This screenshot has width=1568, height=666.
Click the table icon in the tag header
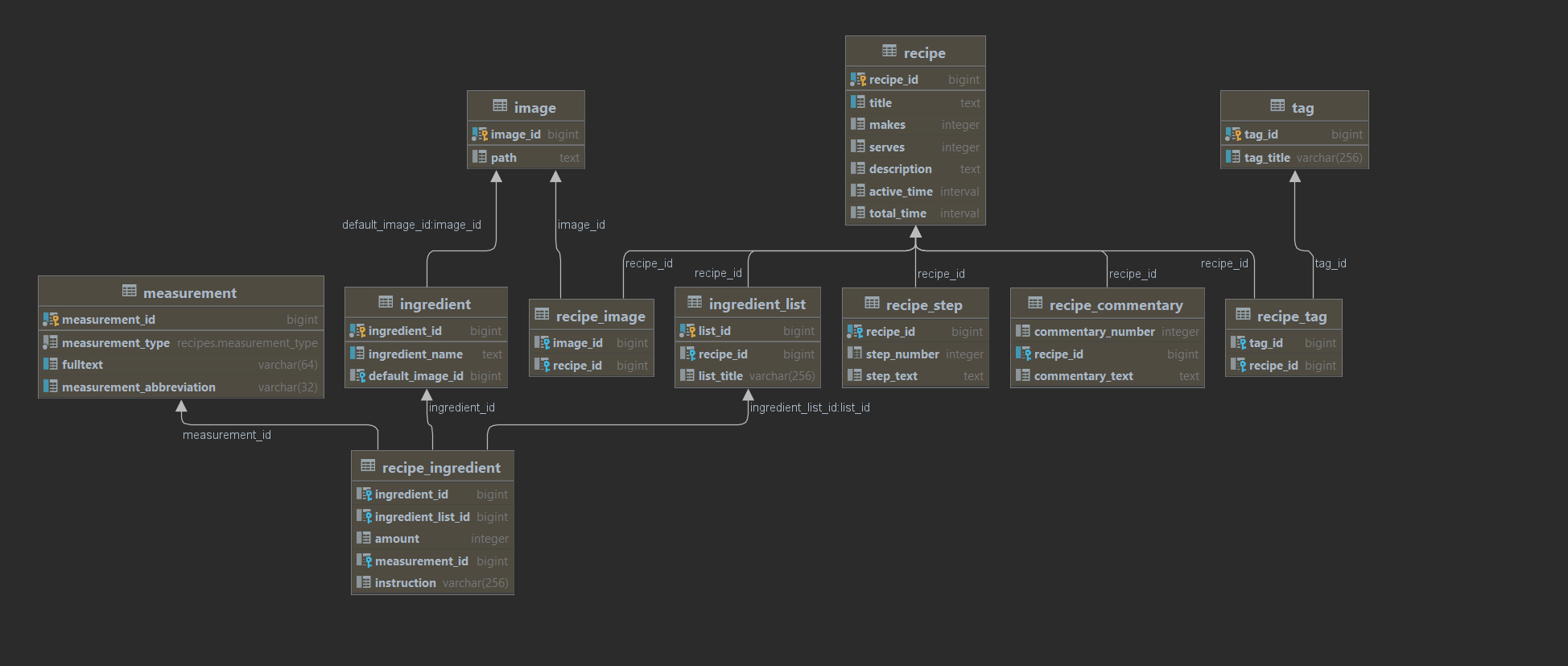click(1277, 105)
